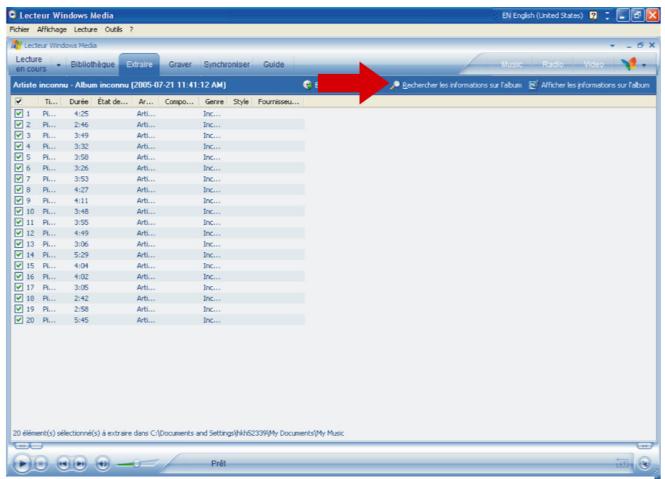Uncheck track 20 checkbox

click(18, 320)
